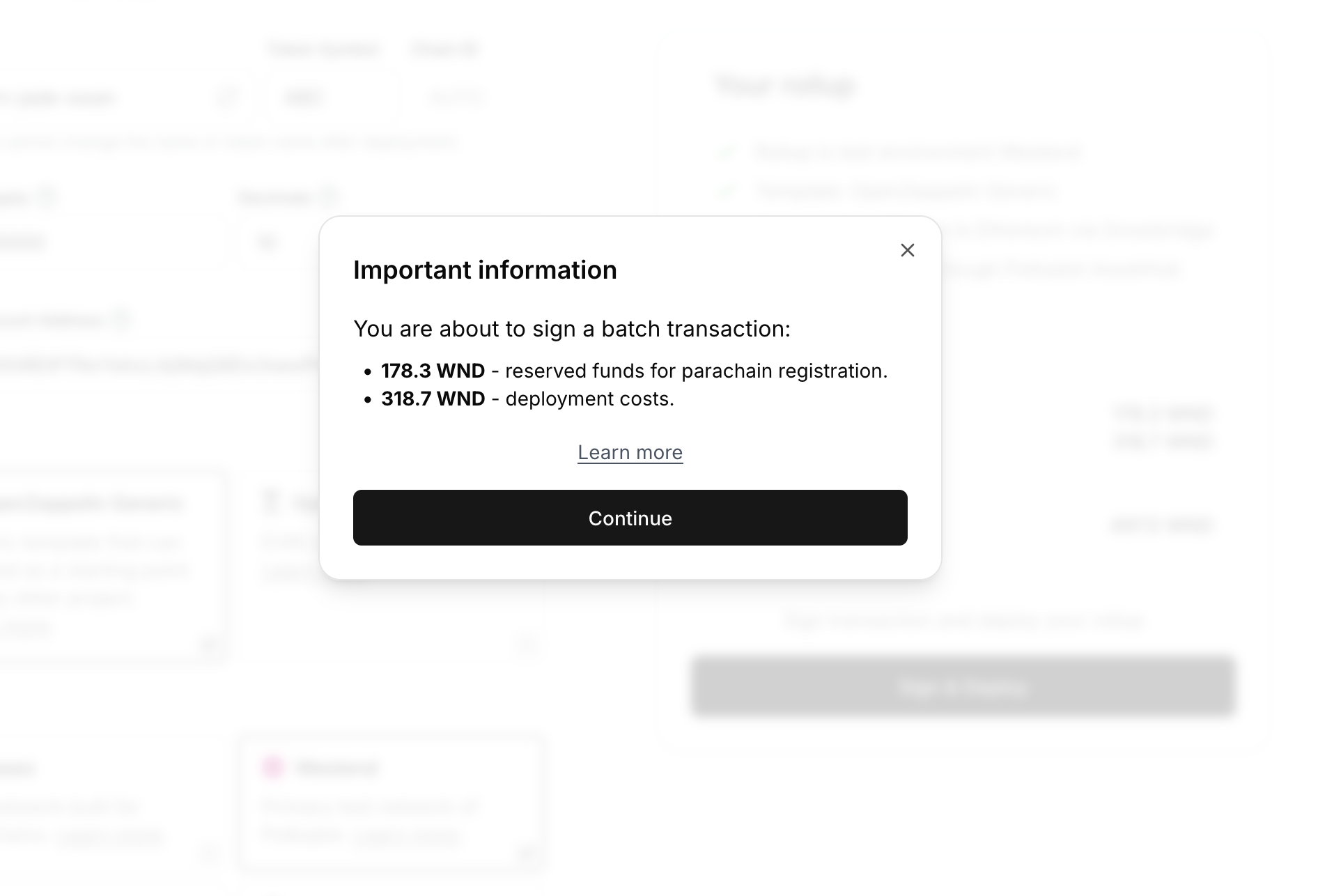Click the first green checkmark under Your rollup
The height and width of the screenshot is (896, 1318).
[x=728, y=151]
